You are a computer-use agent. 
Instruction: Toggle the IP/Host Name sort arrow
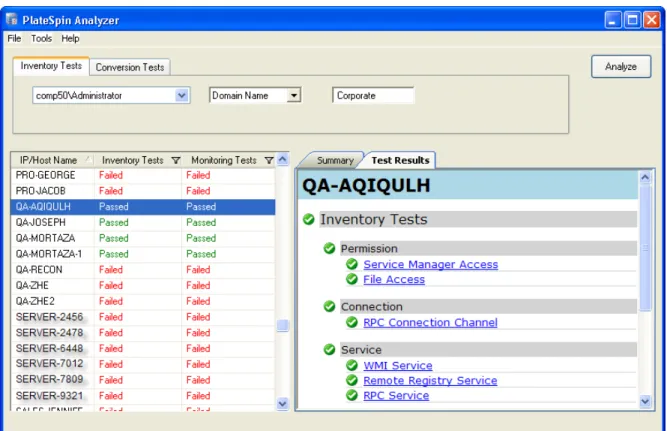pos(88,160)
